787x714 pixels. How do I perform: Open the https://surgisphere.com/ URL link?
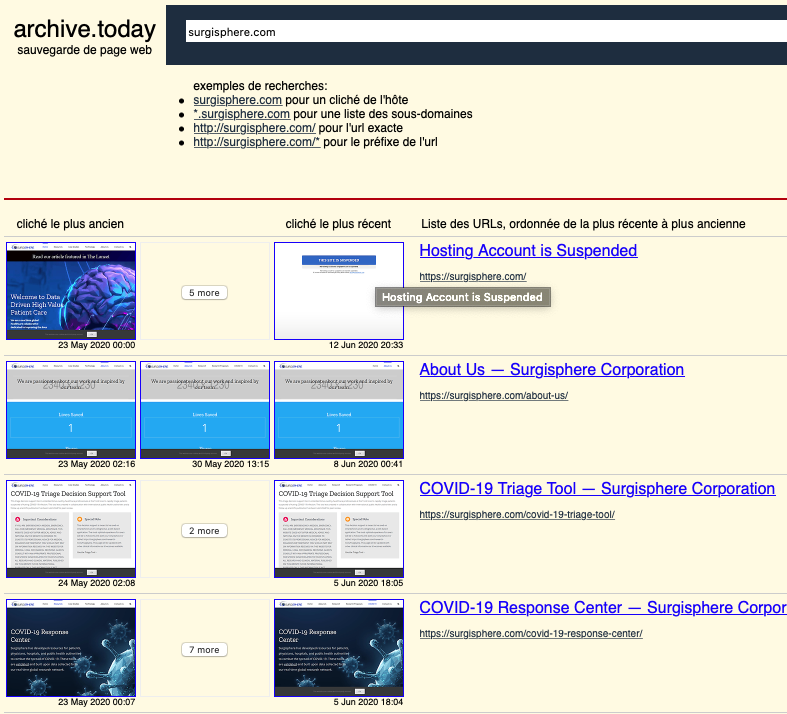473,276
